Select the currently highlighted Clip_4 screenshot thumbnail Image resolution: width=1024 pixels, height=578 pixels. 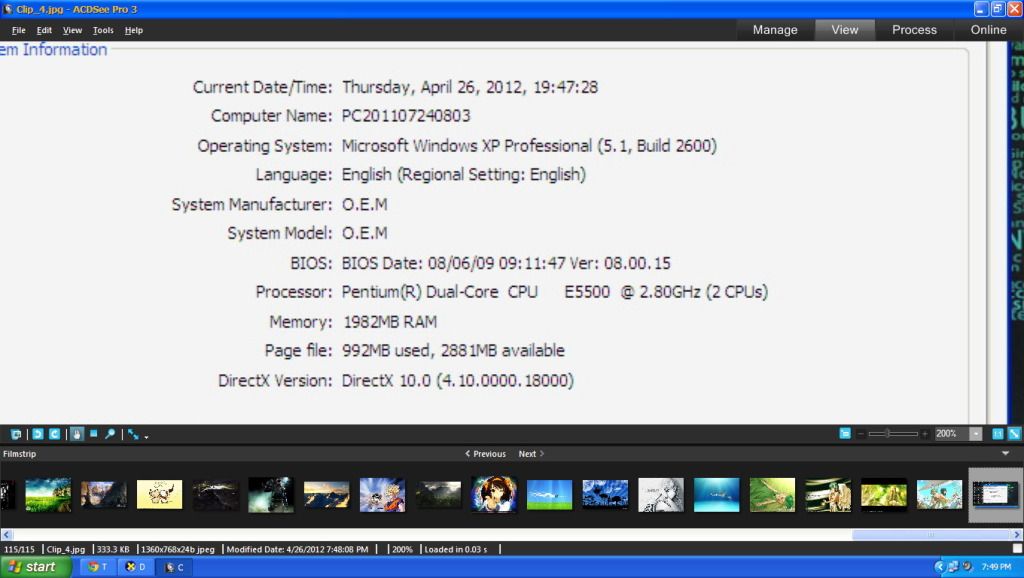[x=995, y=494]
